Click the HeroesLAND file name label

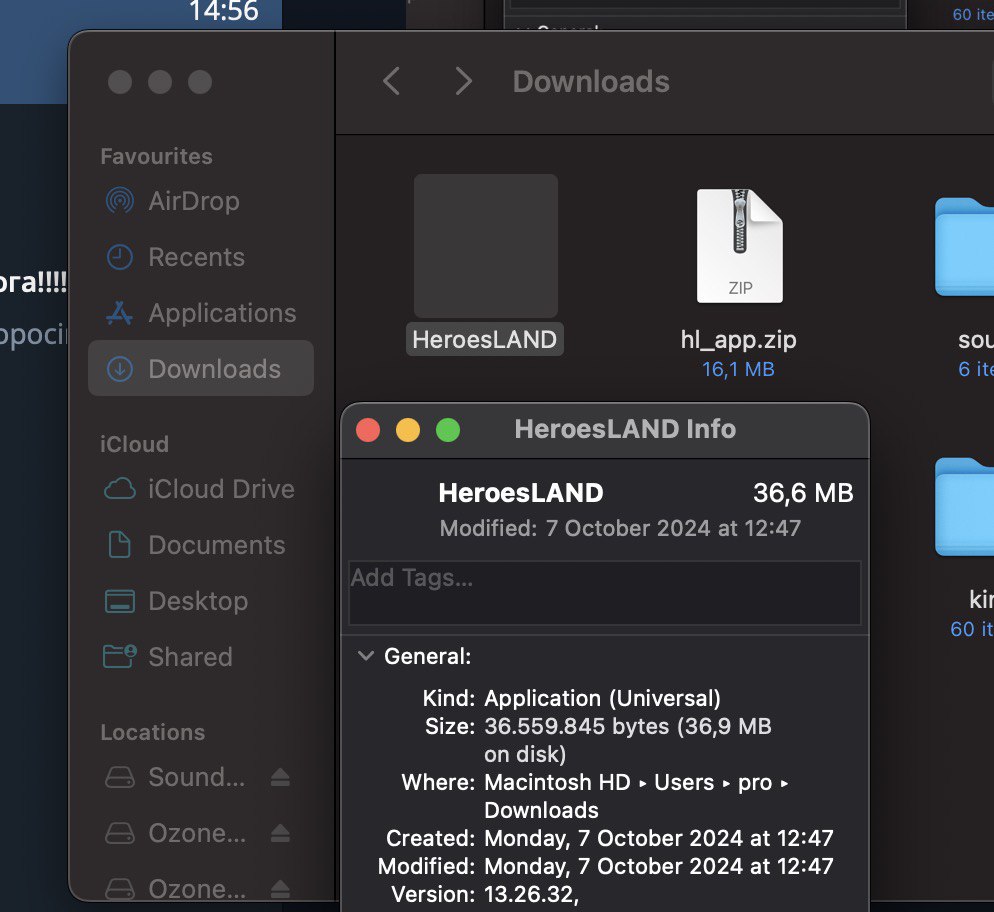click(x=486, y=340)
